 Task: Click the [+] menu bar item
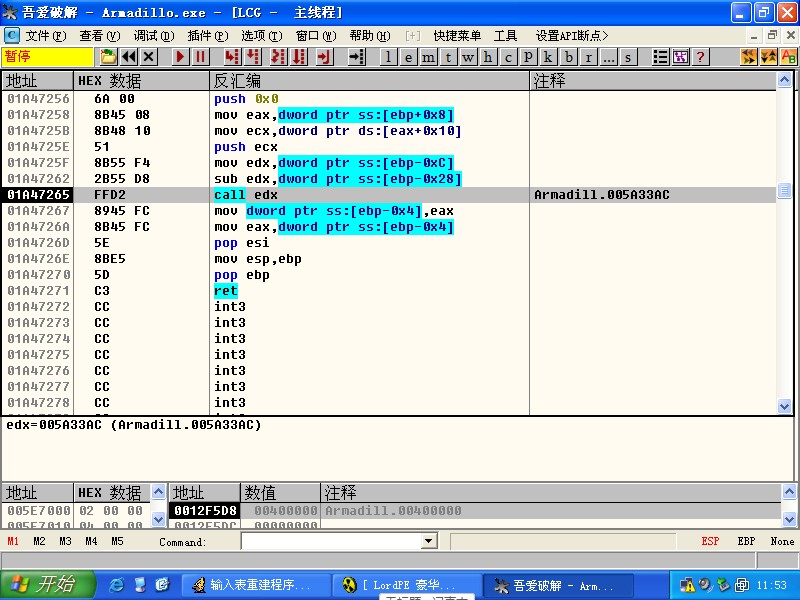tap(413, 36)
